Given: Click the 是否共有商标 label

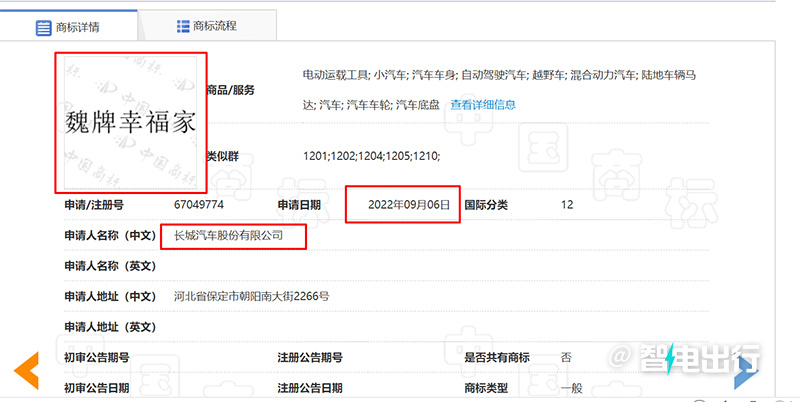Looking at the screenshot, I should pos(496,358).
